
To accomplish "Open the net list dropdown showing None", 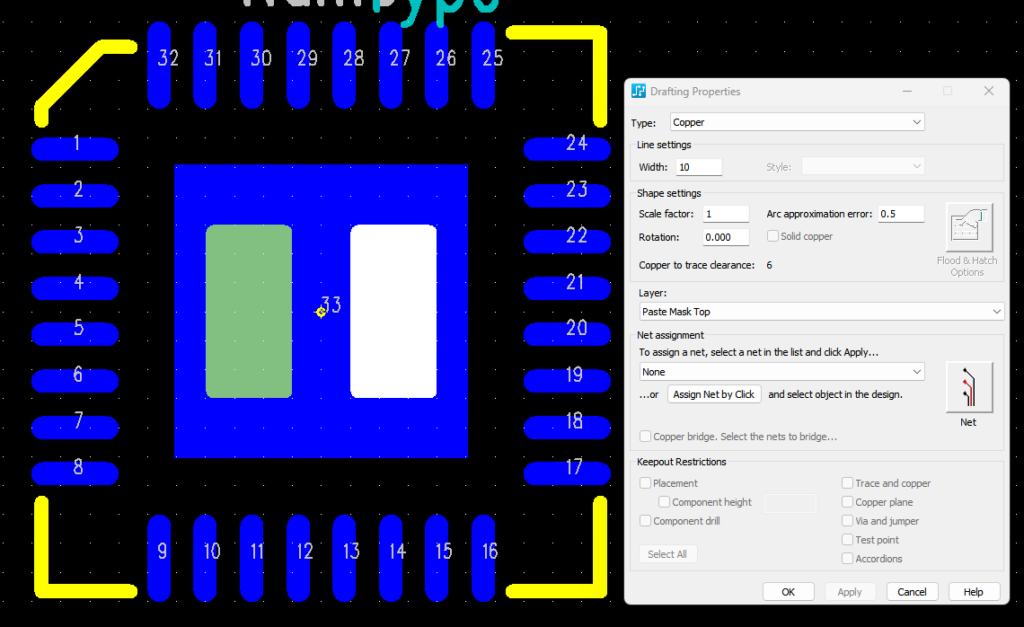I will pyautogui.click(x=781, y=372).
